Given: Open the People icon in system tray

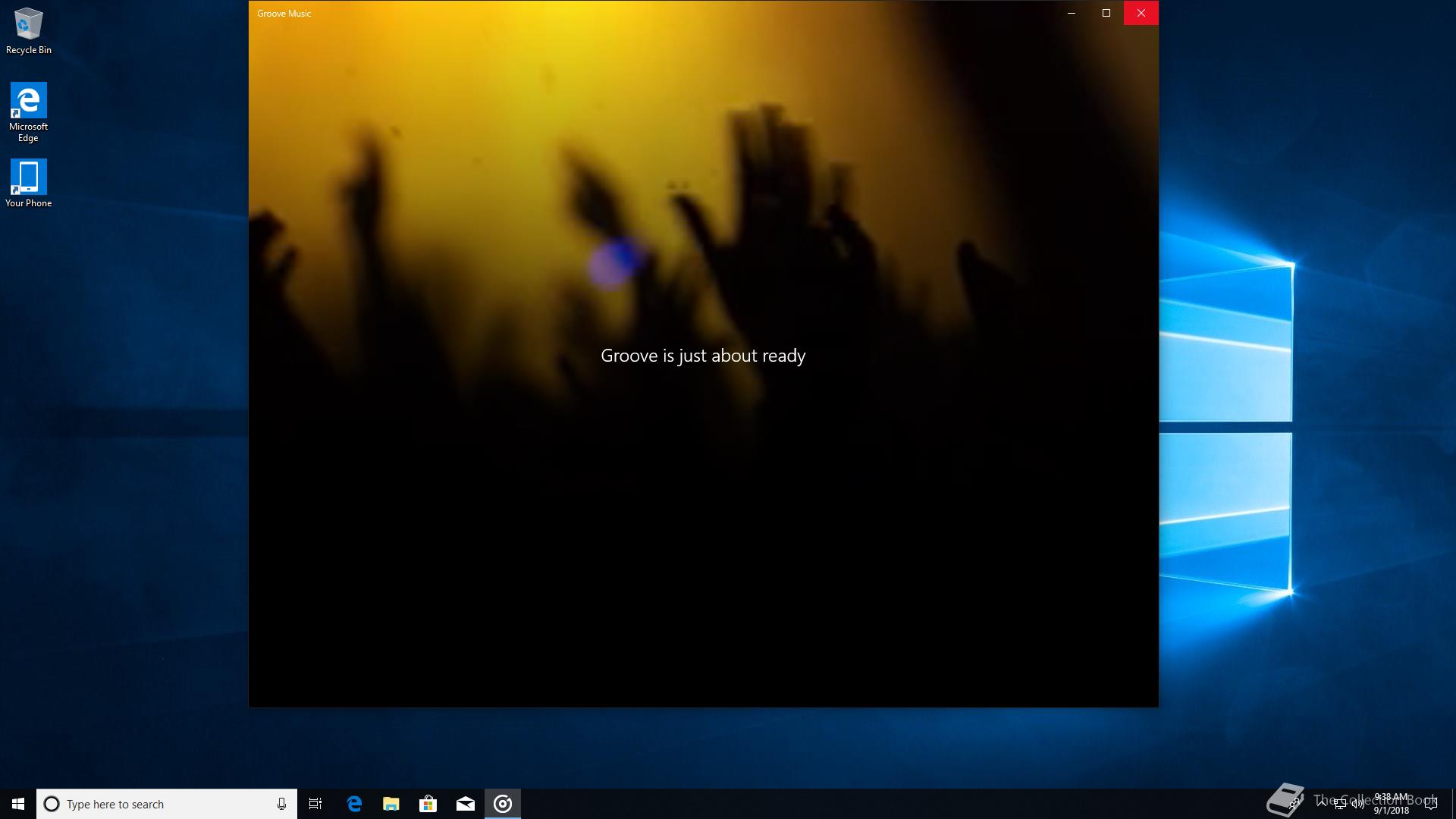Looking at the screenshot, I should [x=1294, y=804].
